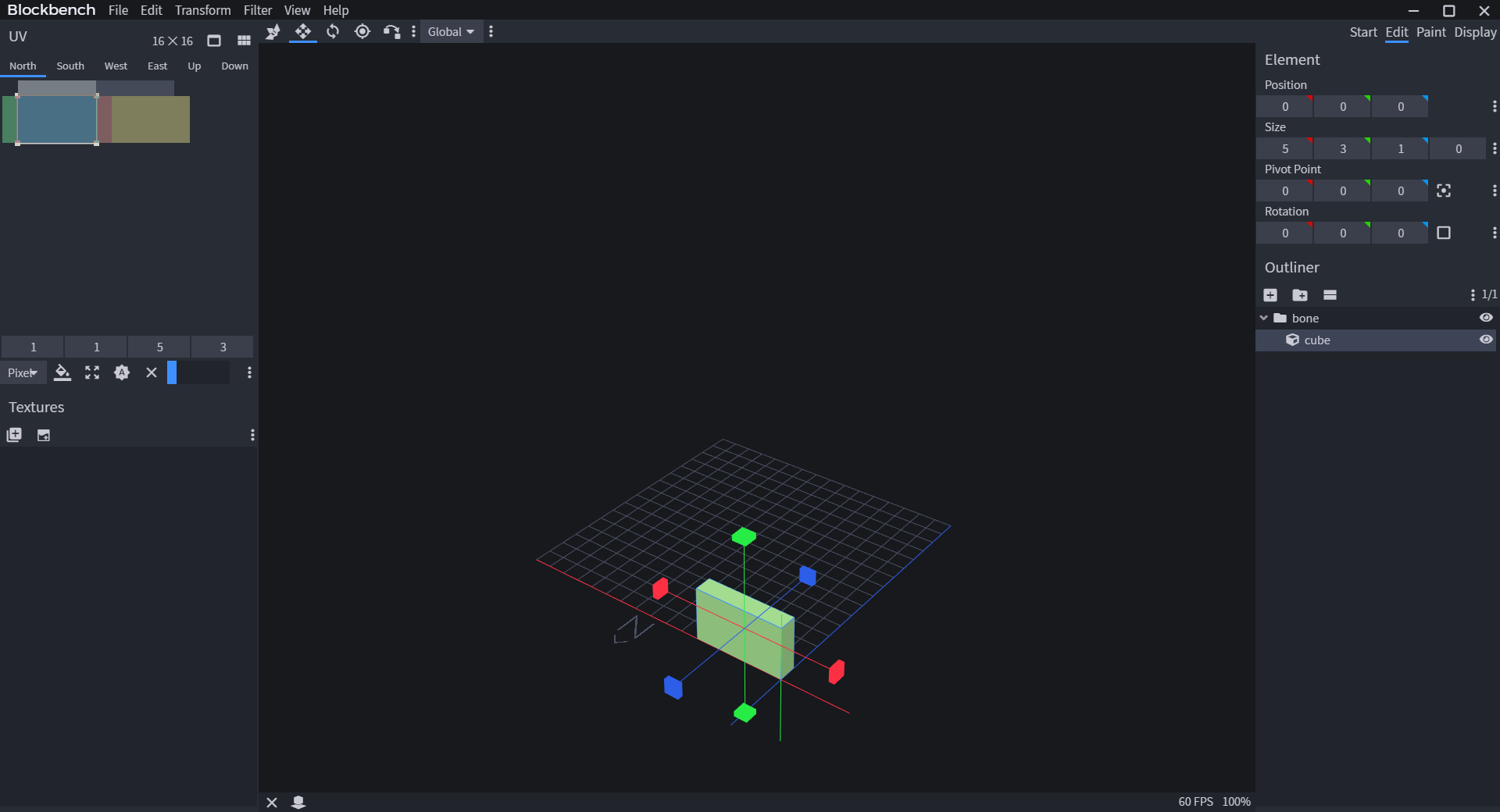
Task: Switch to the South UV face tab
Action: [x=70, y=66]
